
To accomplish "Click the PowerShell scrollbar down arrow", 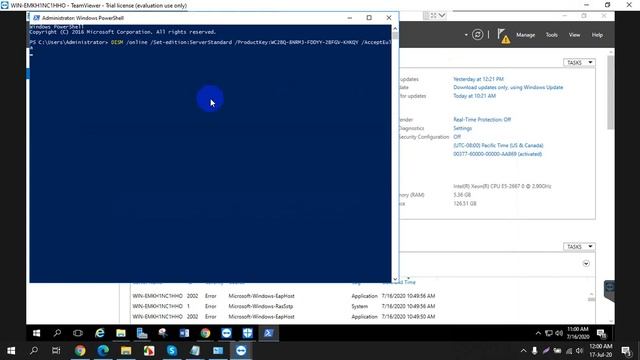I will tap(395, 279).
